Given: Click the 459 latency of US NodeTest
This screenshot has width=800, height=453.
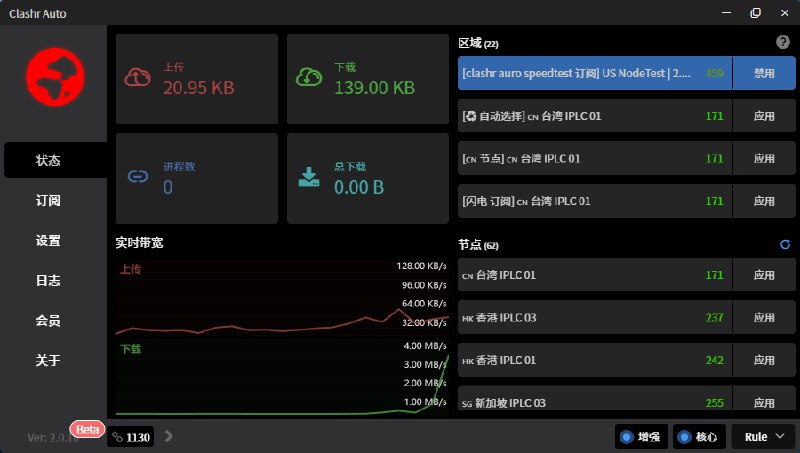Looking at the screenshot, I should click(x=714, y=73).
